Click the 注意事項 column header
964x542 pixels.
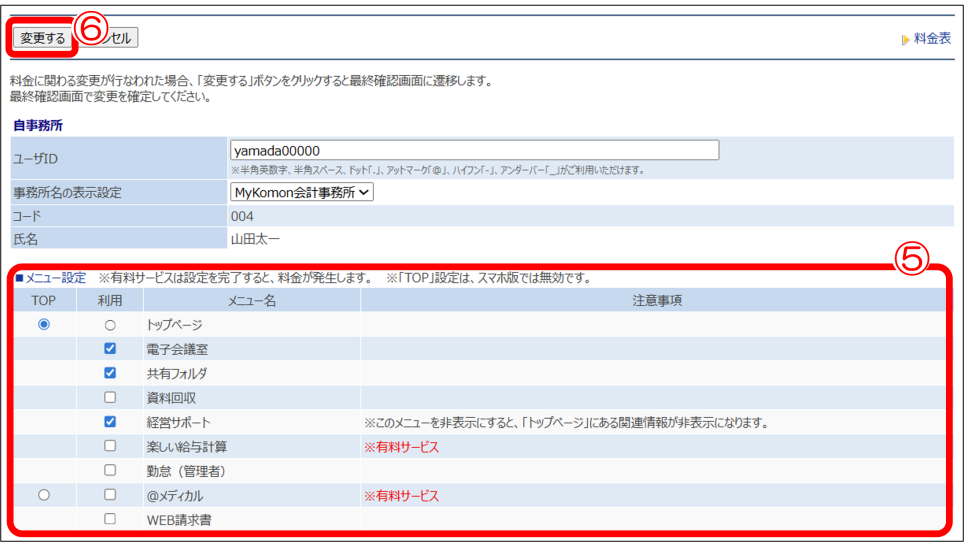(657, 300)
